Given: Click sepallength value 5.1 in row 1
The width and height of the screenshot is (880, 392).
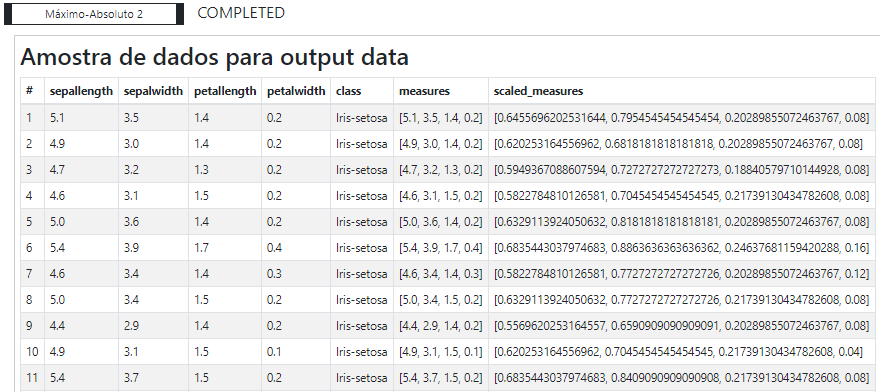Looking at the screenshot, I should click(81, 117).
